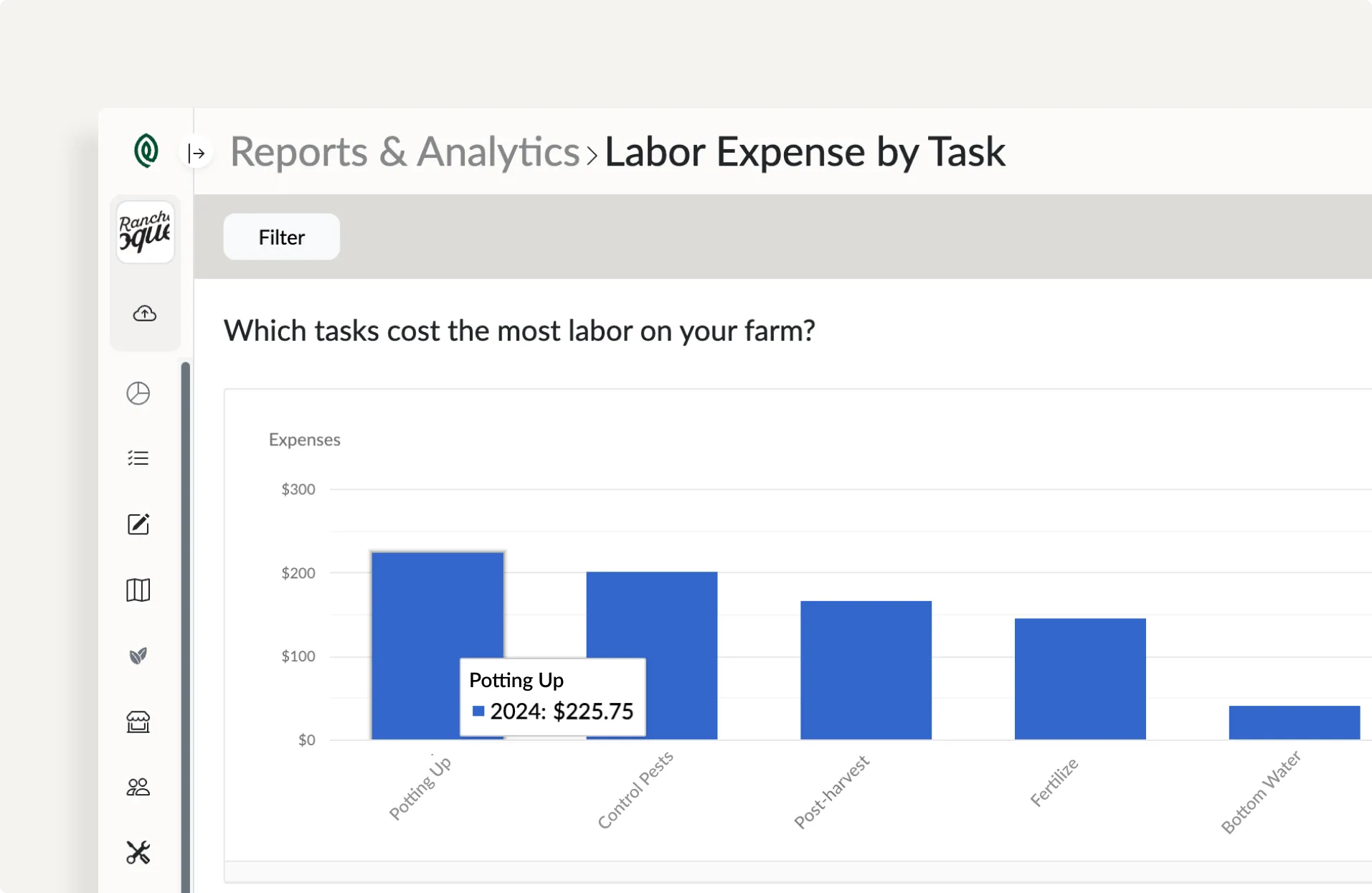Image resolution: width=1372 pixels, height=893 pixels.
Task: Select the task list icon in sidebar
Action: (x=138, y=458)
